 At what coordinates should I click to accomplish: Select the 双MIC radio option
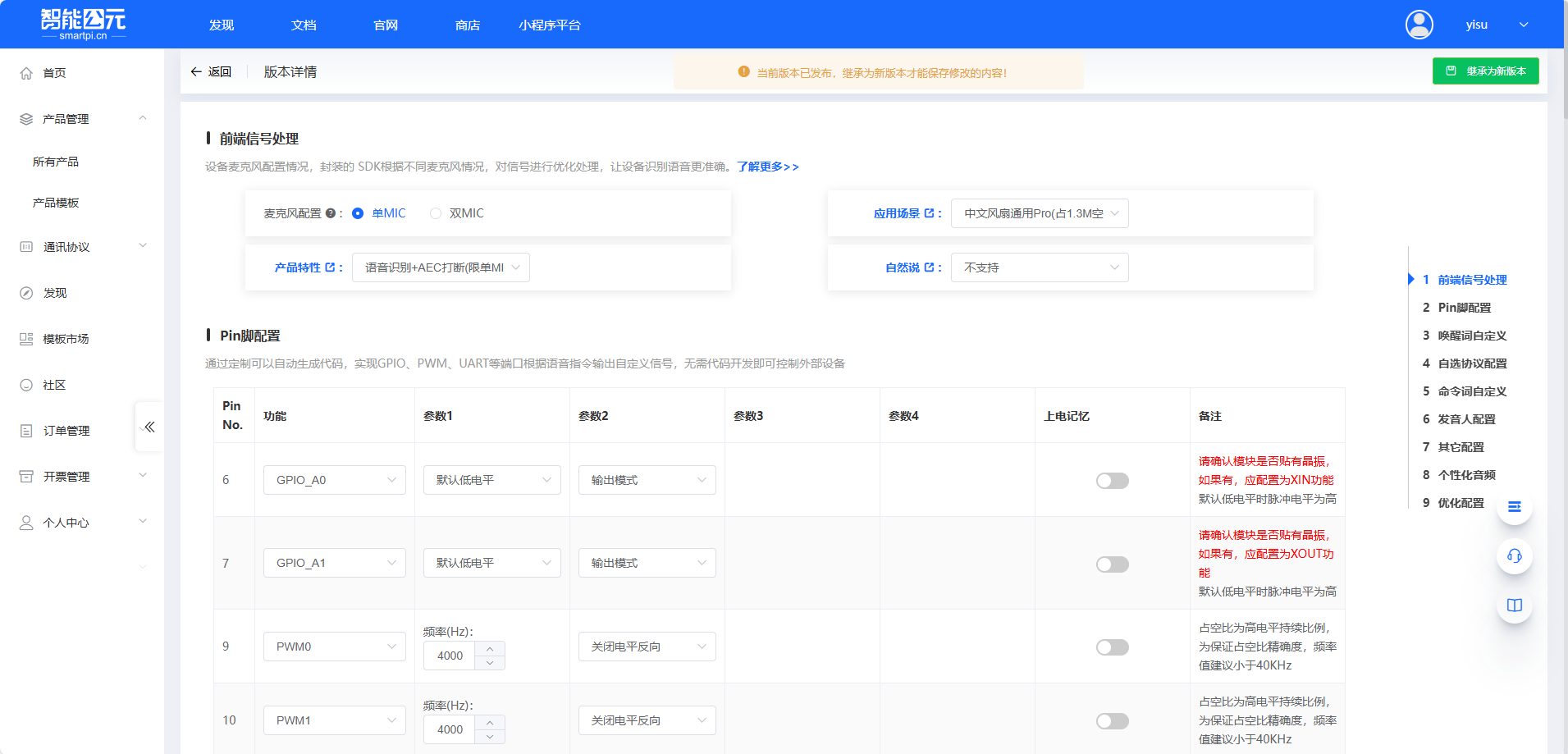(x=435, y=212)
